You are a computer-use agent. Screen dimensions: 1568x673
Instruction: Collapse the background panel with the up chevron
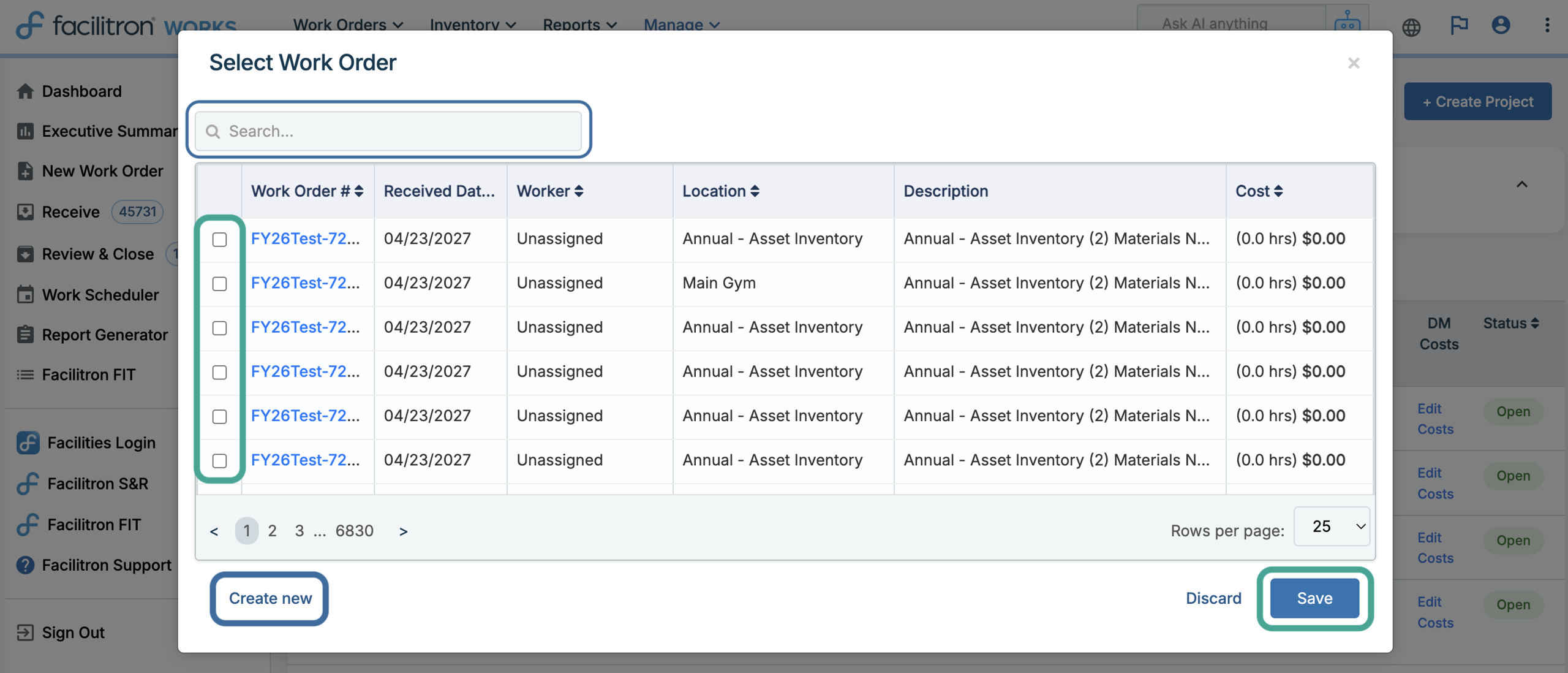coord(1522,184)
